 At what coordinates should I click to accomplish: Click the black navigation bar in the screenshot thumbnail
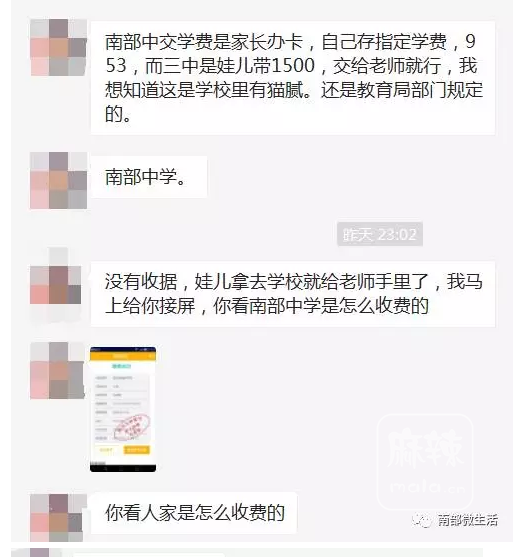tap(123, 468)
